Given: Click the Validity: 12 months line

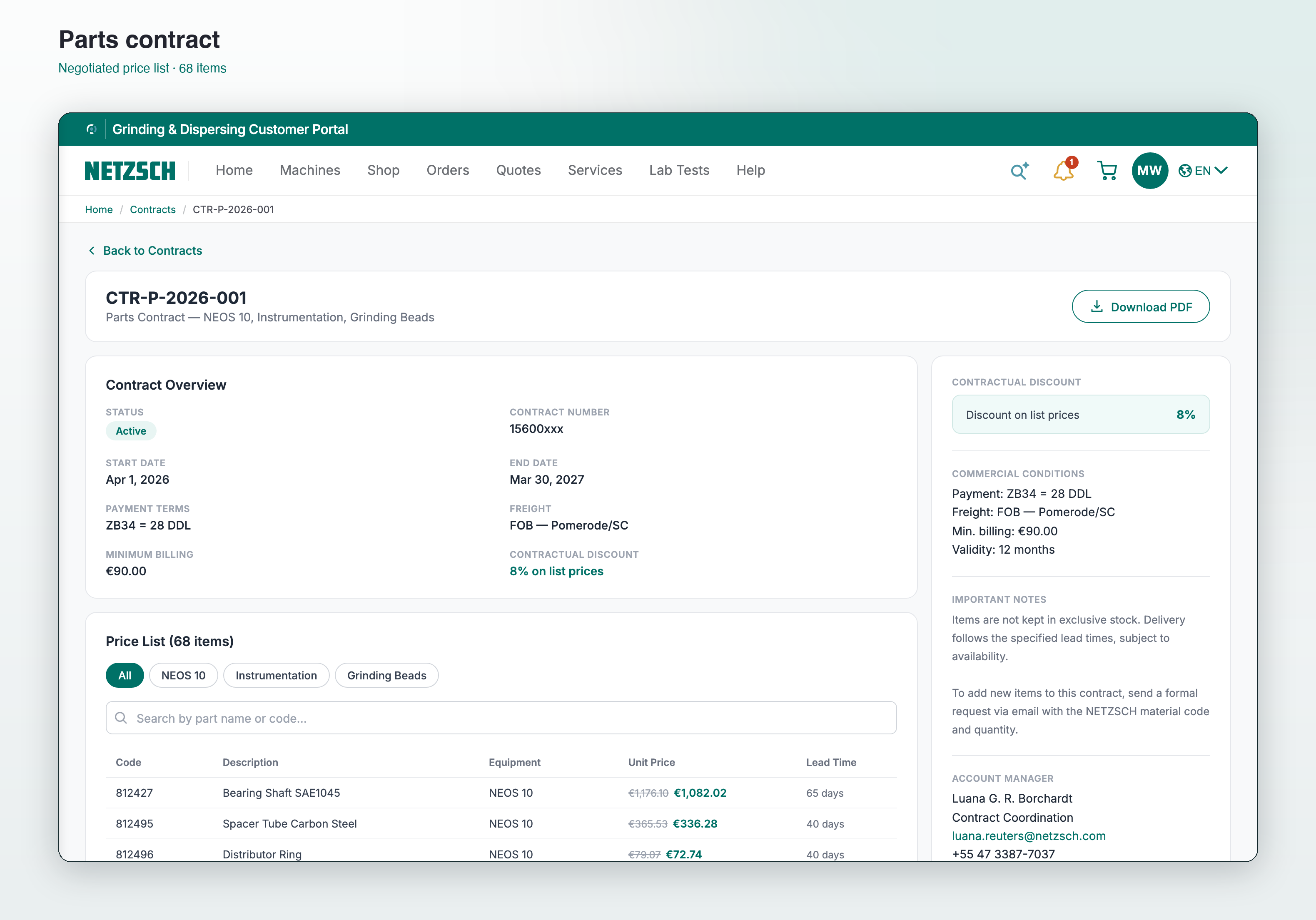Looking at the screenshot, I should (x=1003, y=550).
